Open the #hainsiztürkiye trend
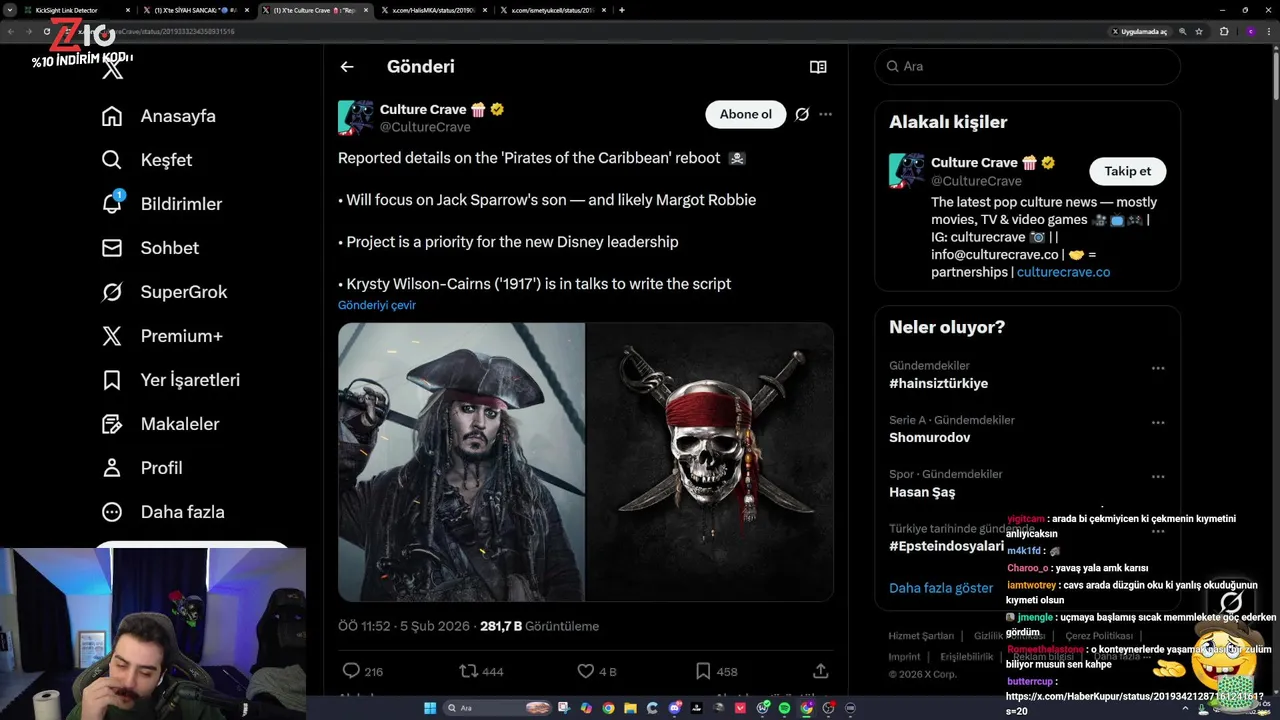This screenshot has width=1280, height=720. (938, 384)
